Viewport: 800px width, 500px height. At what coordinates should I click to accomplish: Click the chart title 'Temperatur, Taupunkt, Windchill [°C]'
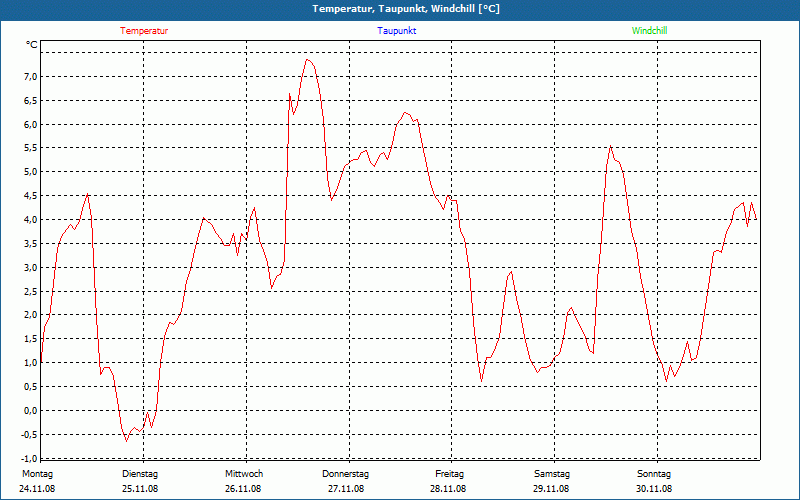pyautogui.click(x=406, y=9)
